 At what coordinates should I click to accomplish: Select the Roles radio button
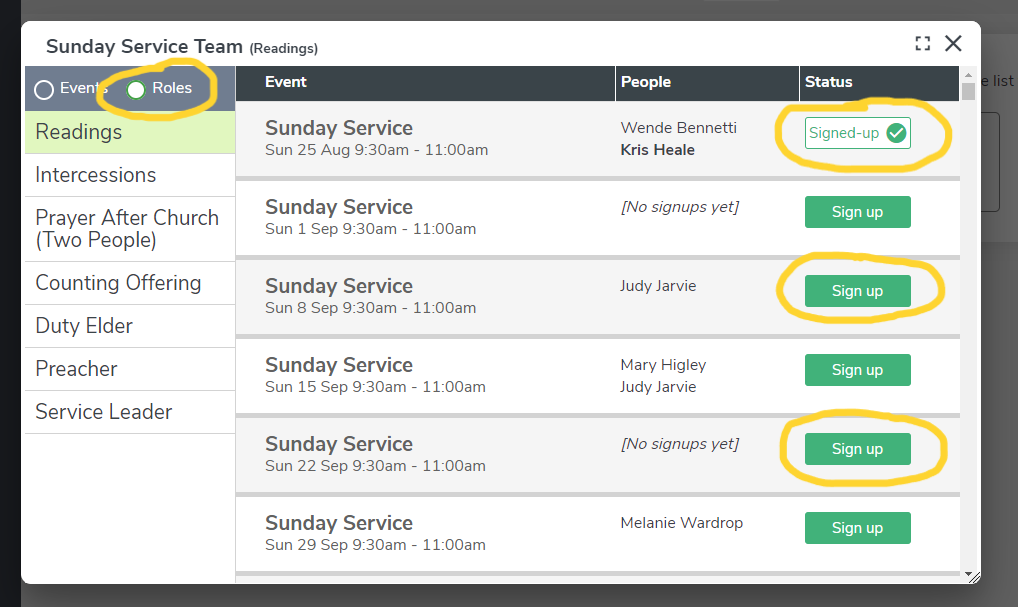click(137, 90)
